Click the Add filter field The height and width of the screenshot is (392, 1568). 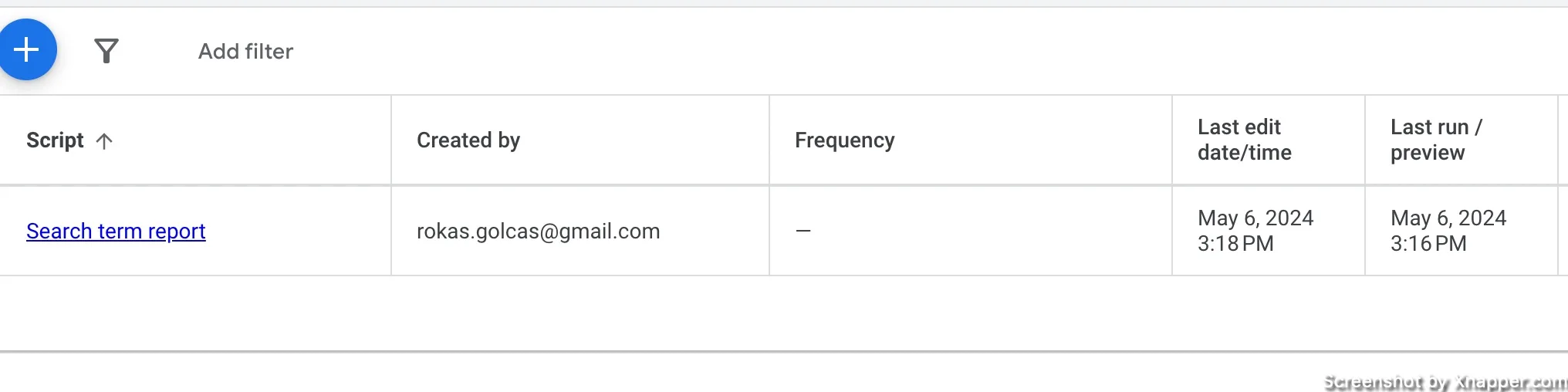click(x=245, y=51)
